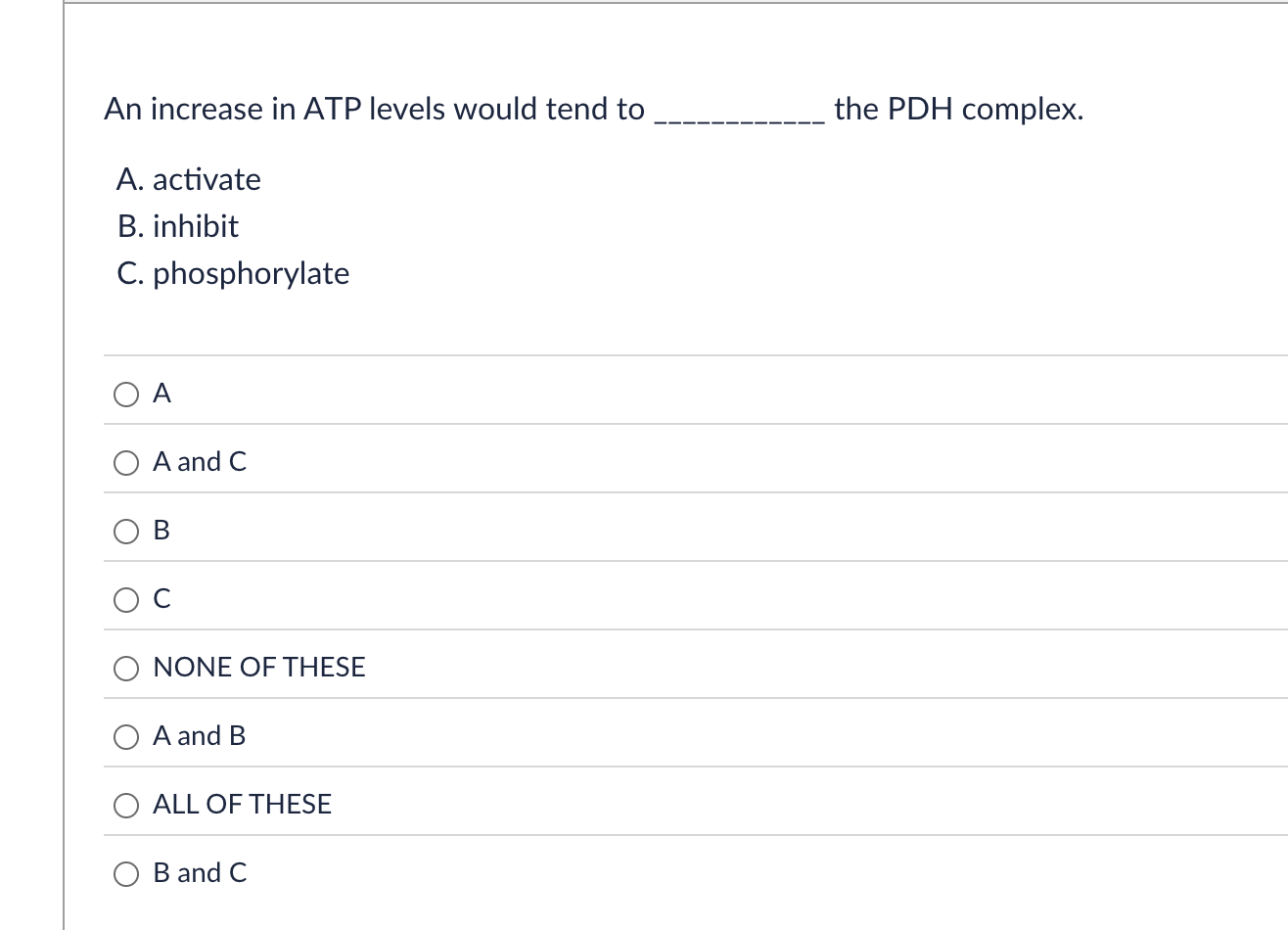Click the "B. inhibit" answer choice text

click(x=177, y=226)
